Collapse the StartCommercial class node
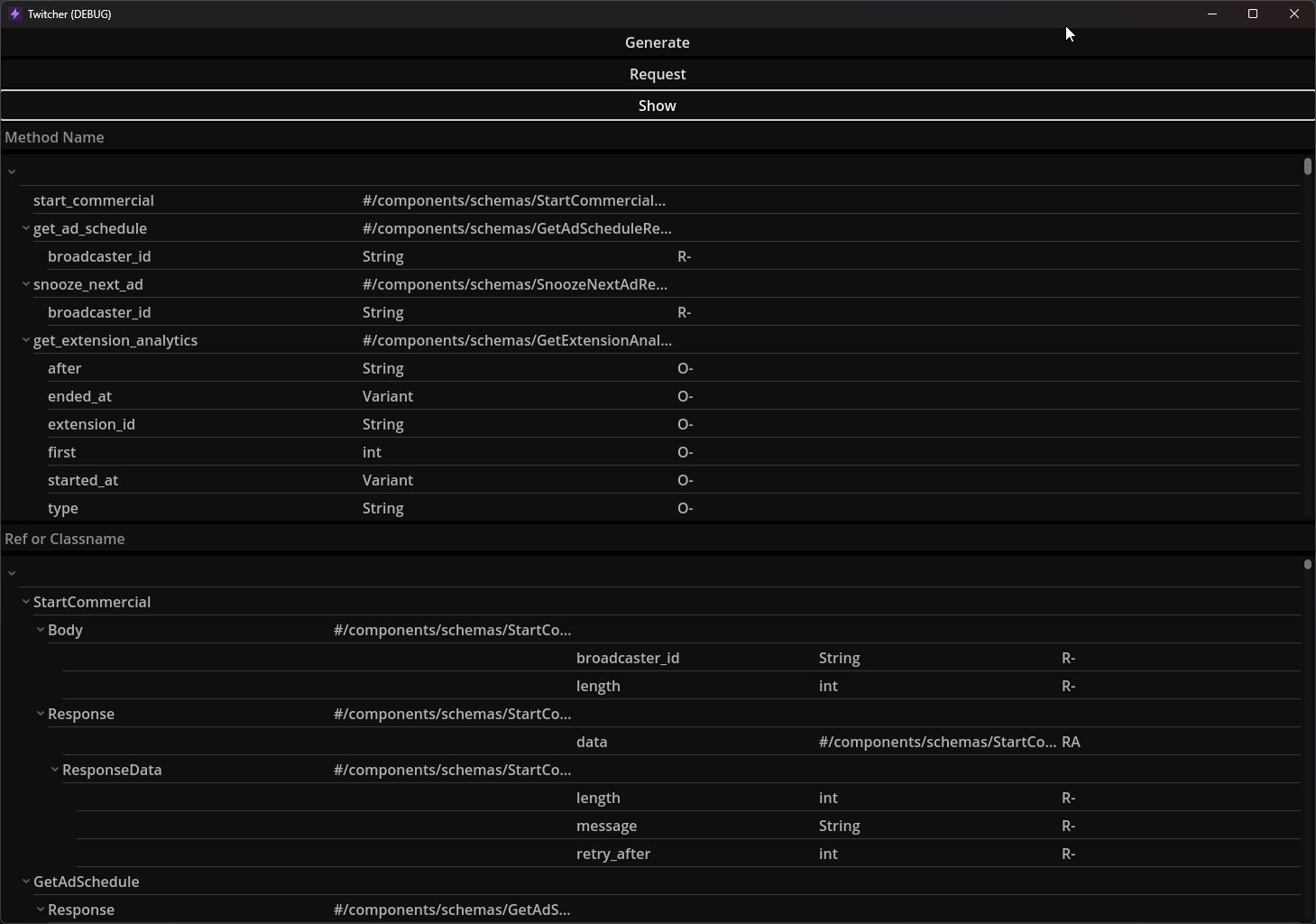The height and width of the screenshot is (924, 1316). click(x=26, y=603)
